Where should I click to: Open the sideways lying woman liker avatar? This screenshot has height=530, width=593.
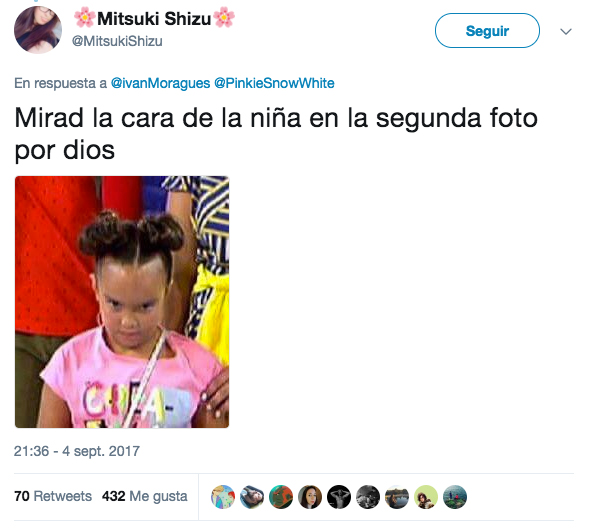coord(252,497)
